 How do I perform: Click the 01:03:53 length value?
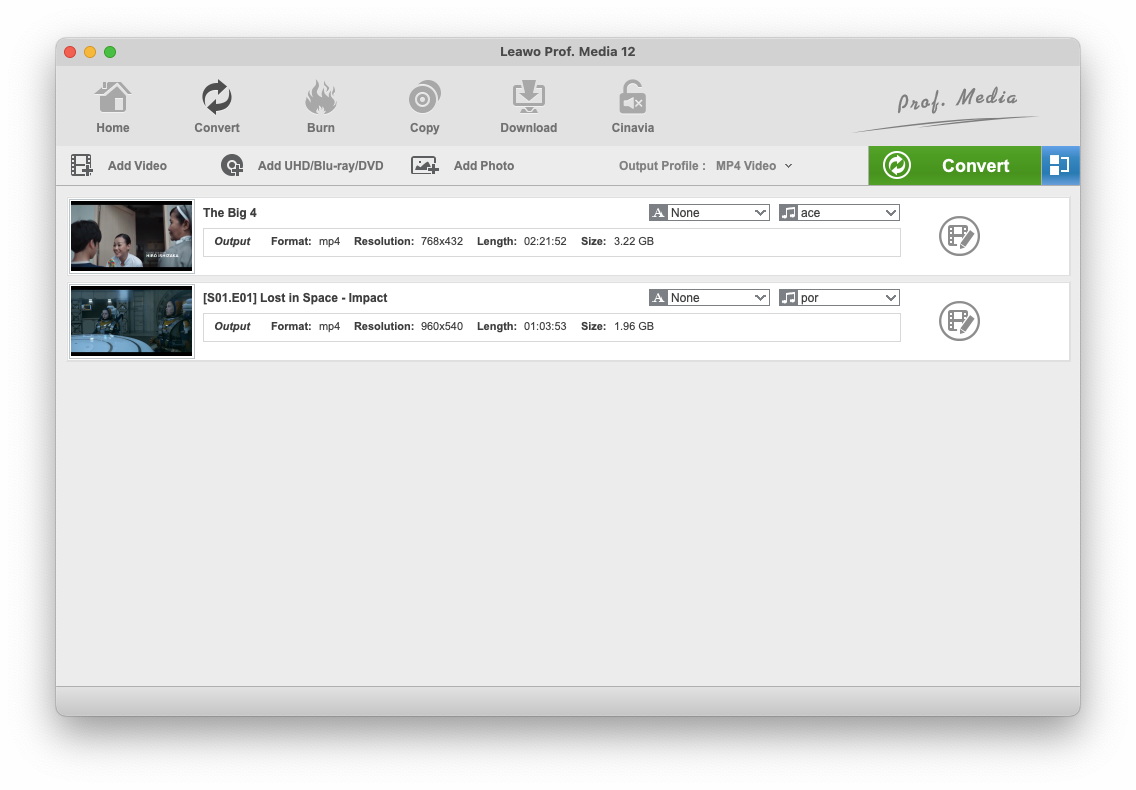(545, 326)
